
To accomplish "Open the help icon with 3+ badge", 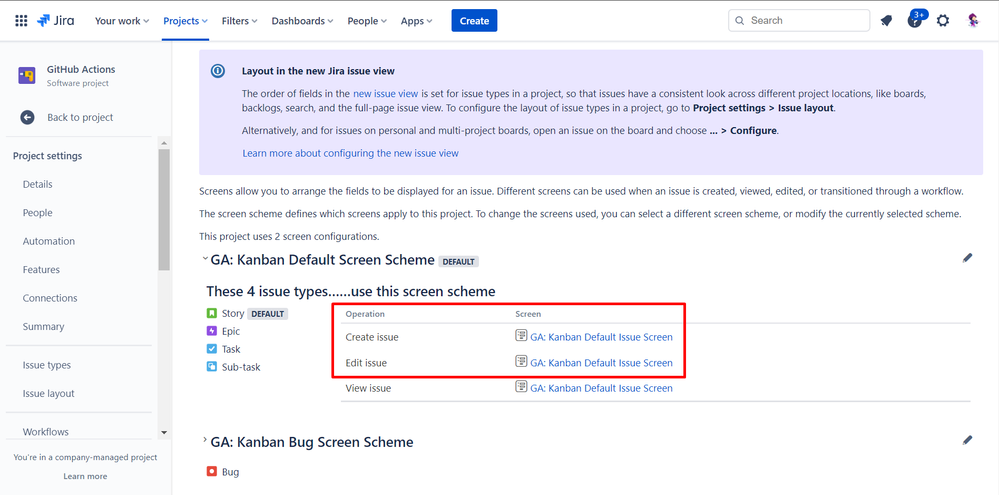I will point(915,20).
